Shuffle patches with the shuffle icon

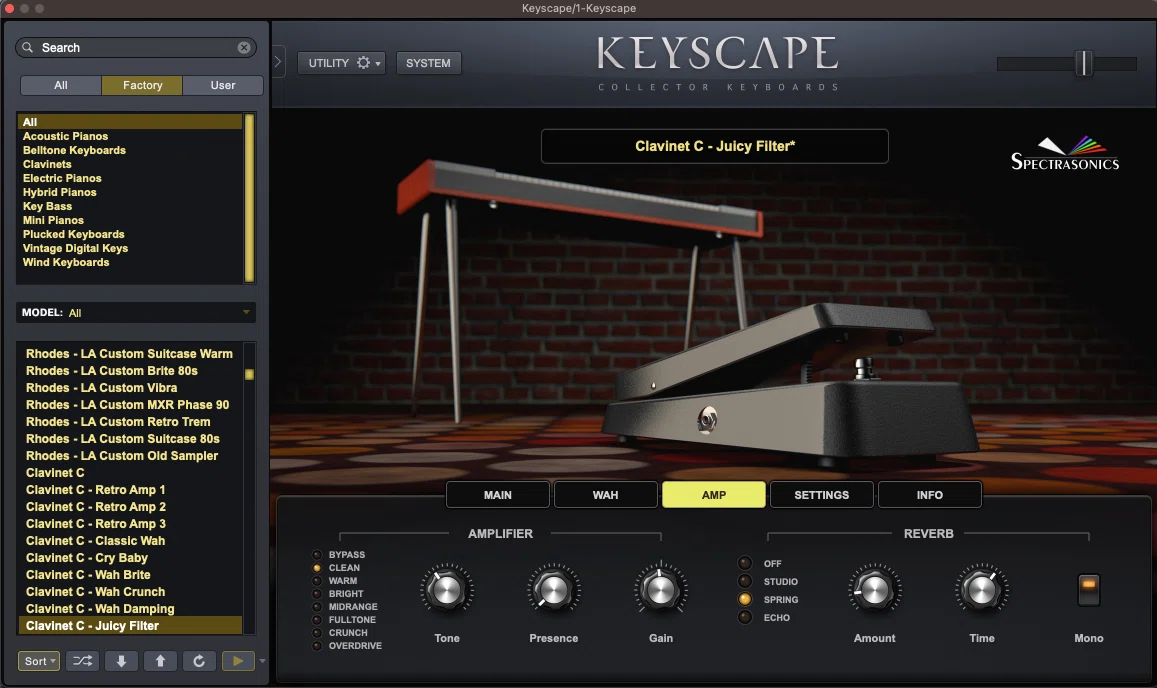click(x=83, y=661)
